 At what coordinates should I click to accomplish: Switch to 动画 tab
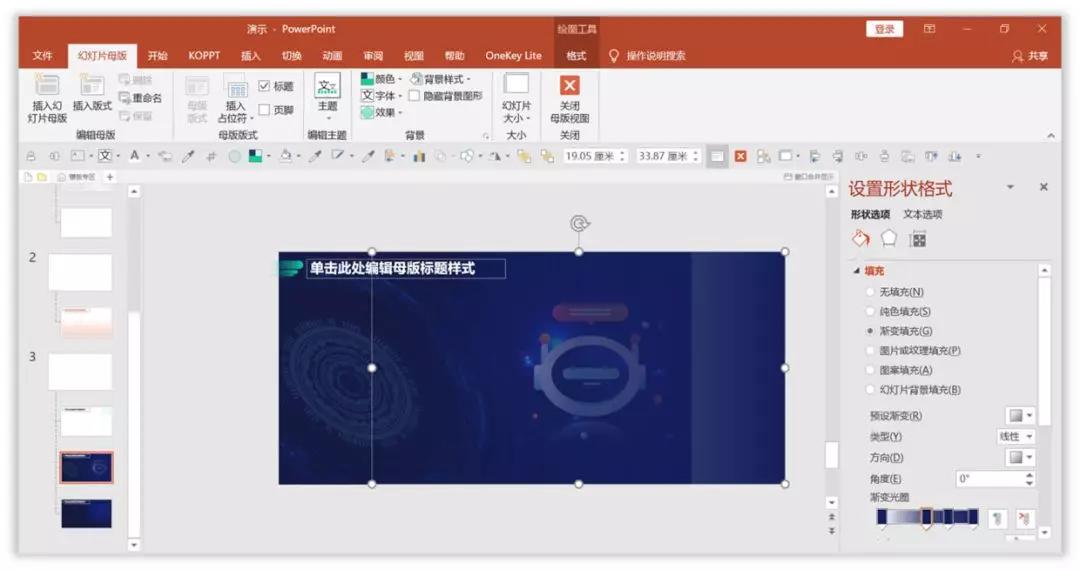(x=332, y=56)
